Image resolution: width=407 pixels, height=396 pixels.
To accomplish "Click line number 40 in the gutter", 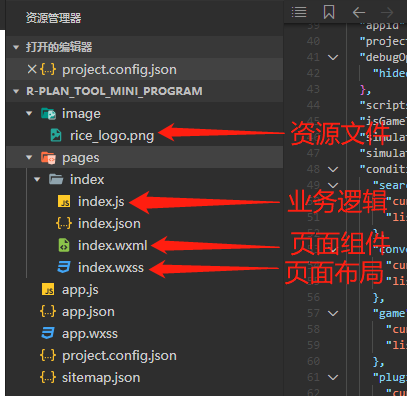I will [x=313, y=41].
